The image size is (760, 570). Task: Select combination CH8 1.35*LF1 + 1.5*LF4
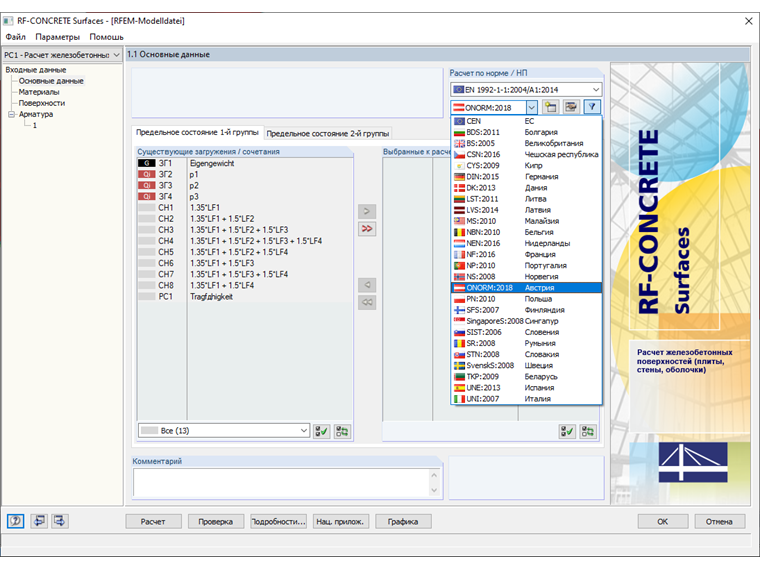coord(245,285)
